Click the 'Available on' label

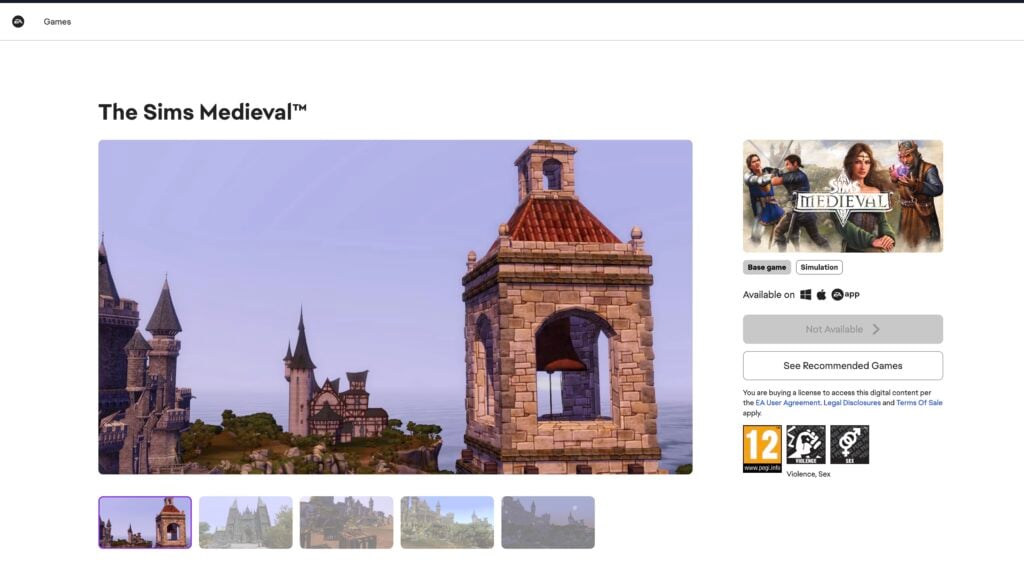click(x=769, y=295)
